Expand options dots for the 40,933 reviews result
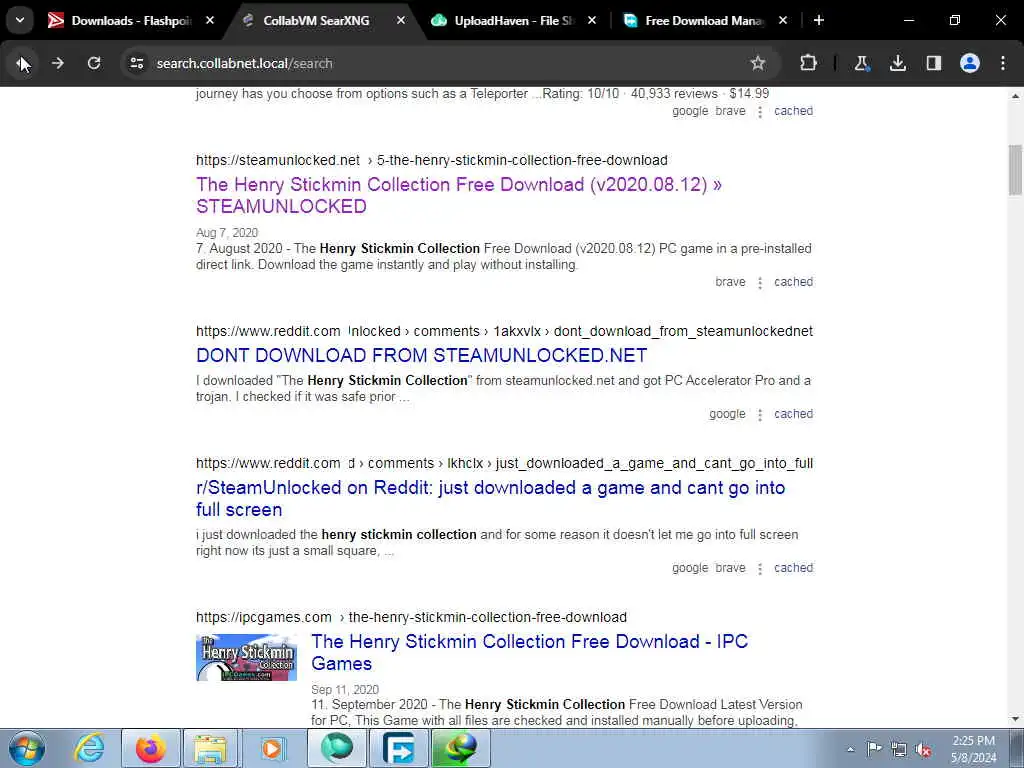 point(760,112)
